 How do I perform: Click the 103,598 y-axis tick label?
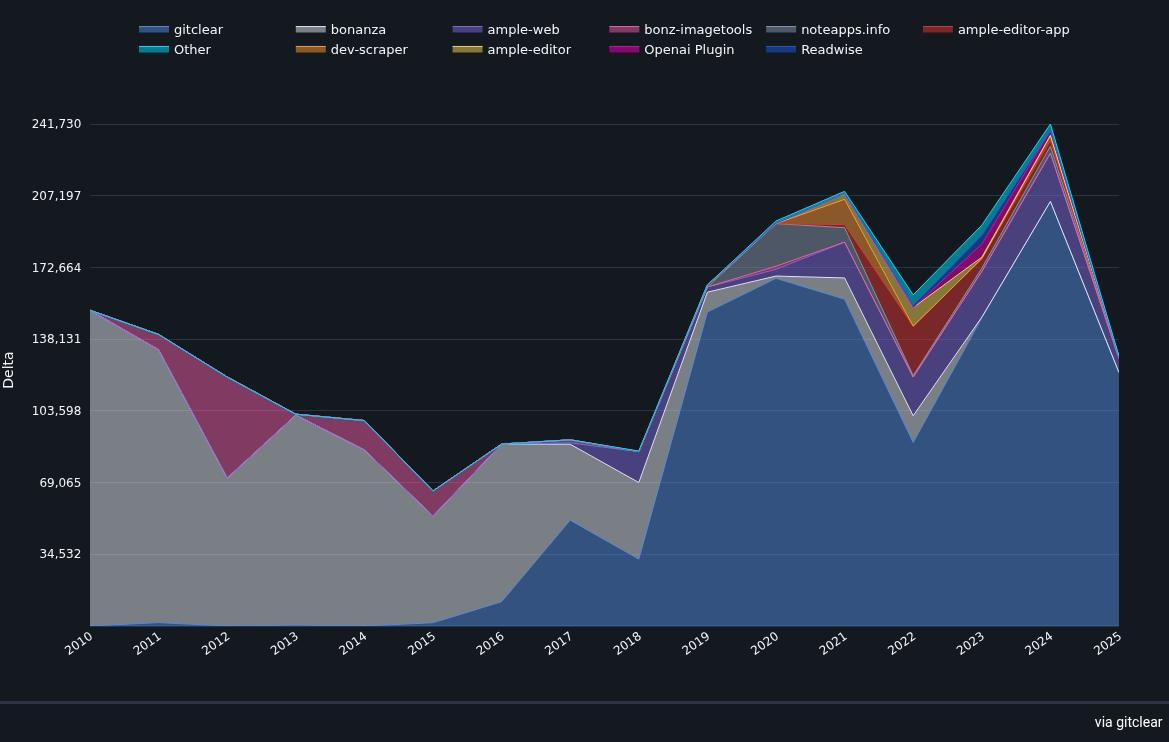pos(56,411)
